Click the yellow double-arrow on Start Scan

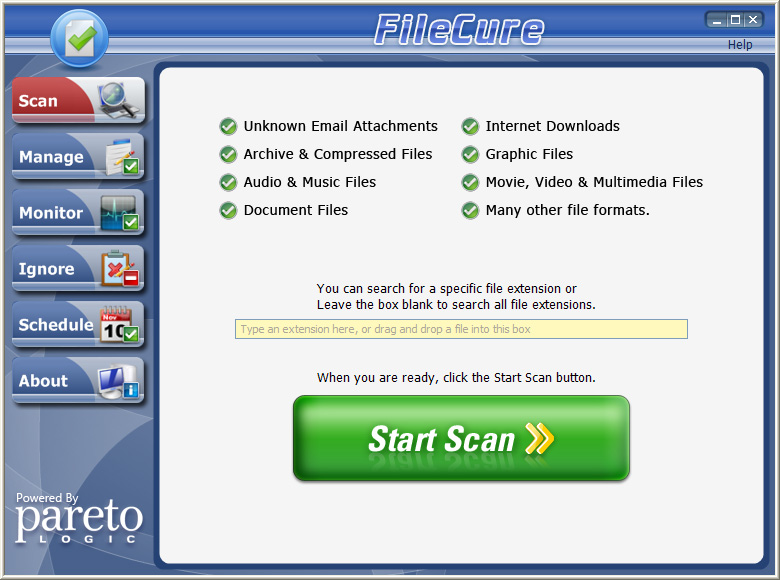pos(540,438)
